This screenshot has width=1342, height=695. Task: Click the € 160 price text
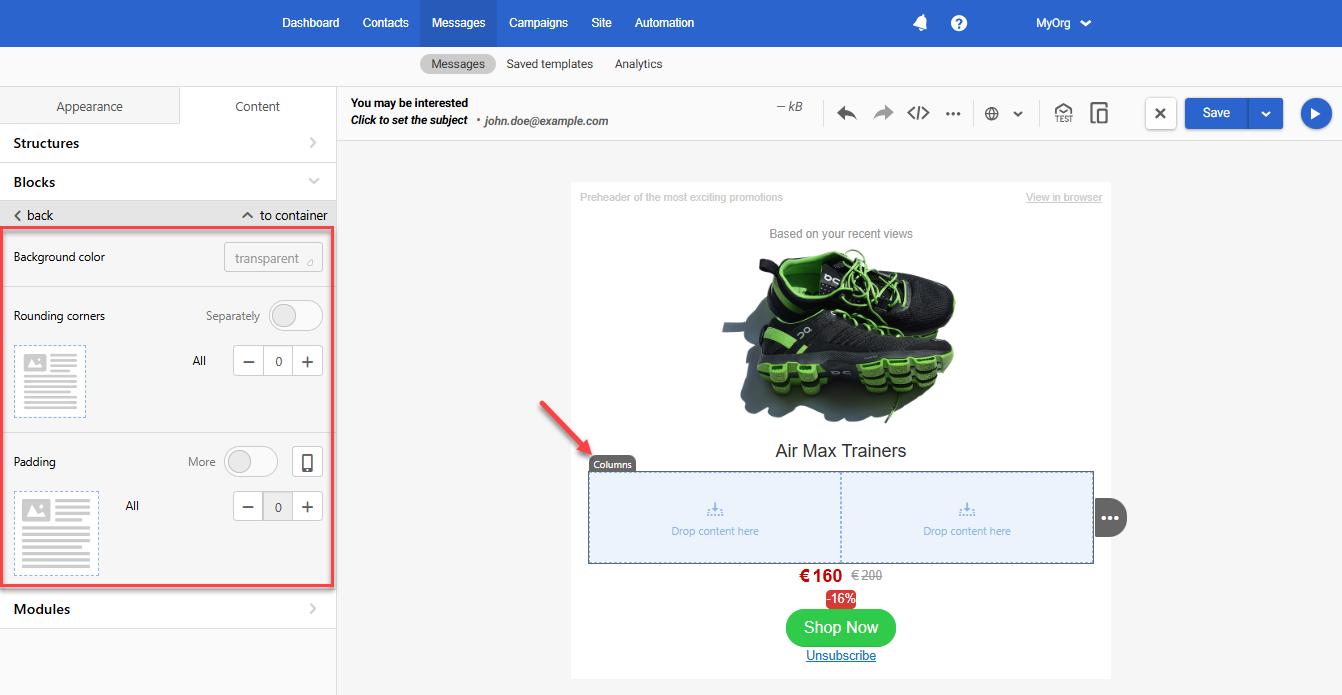tap(821, 576)
